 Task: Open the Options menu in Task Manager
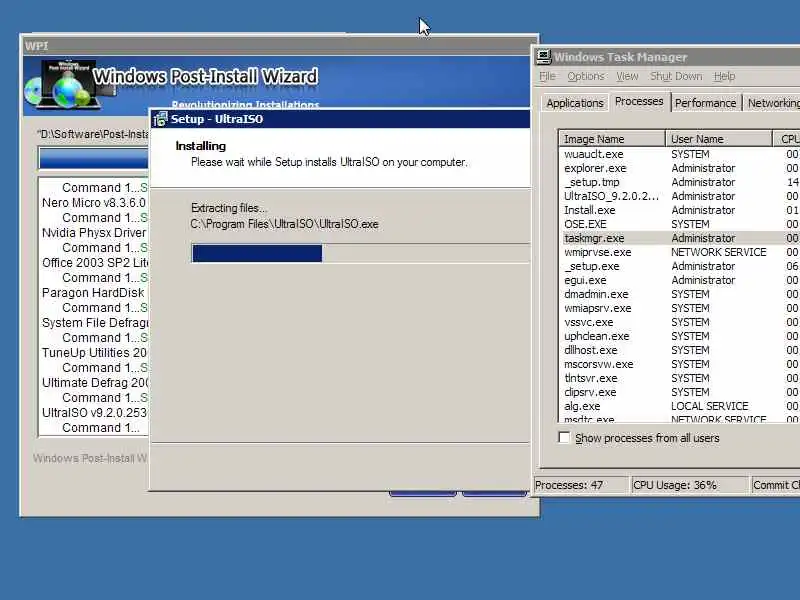[585, 76]
